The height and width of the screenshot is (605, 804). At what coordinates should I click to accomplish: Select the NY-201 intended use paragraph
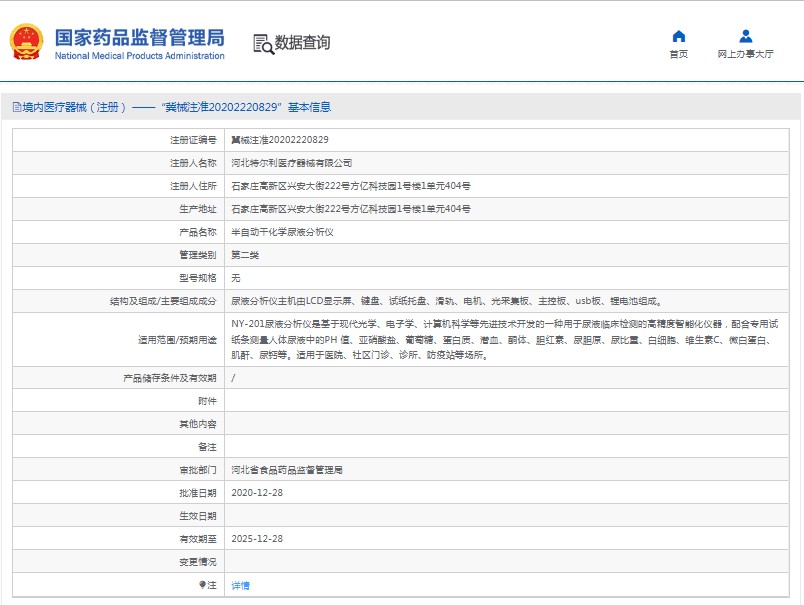(505, 339)
